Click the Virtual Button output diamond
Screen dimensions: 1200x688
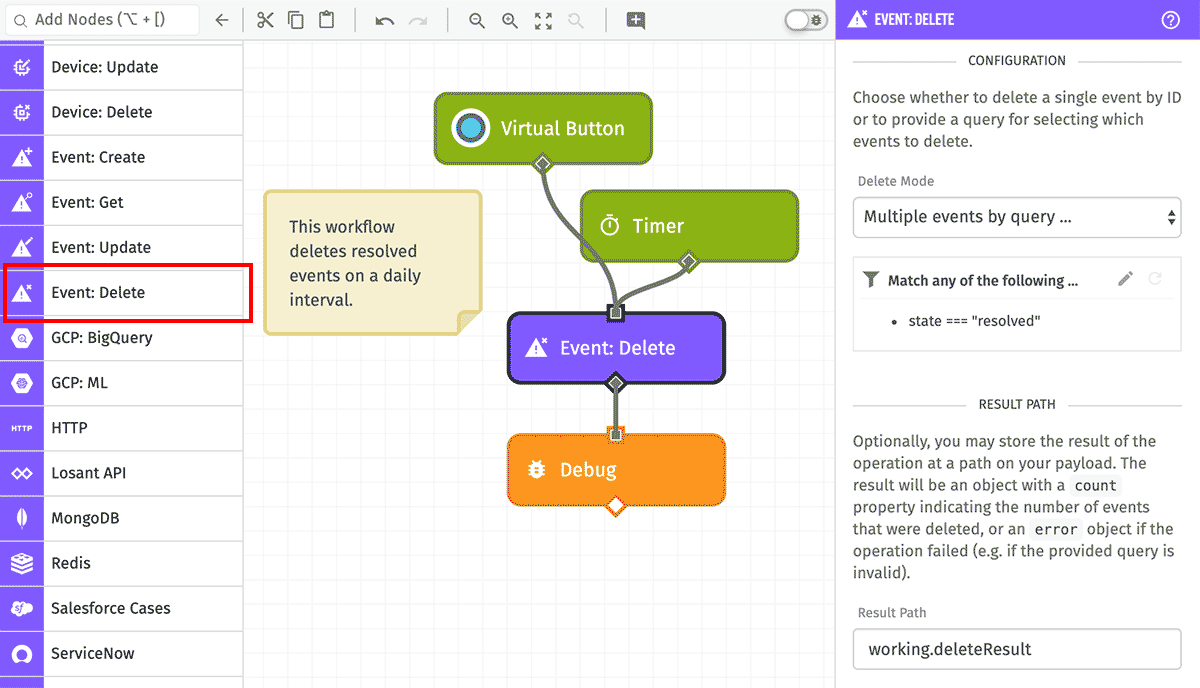pyautogui.click(x=543, y=163)
